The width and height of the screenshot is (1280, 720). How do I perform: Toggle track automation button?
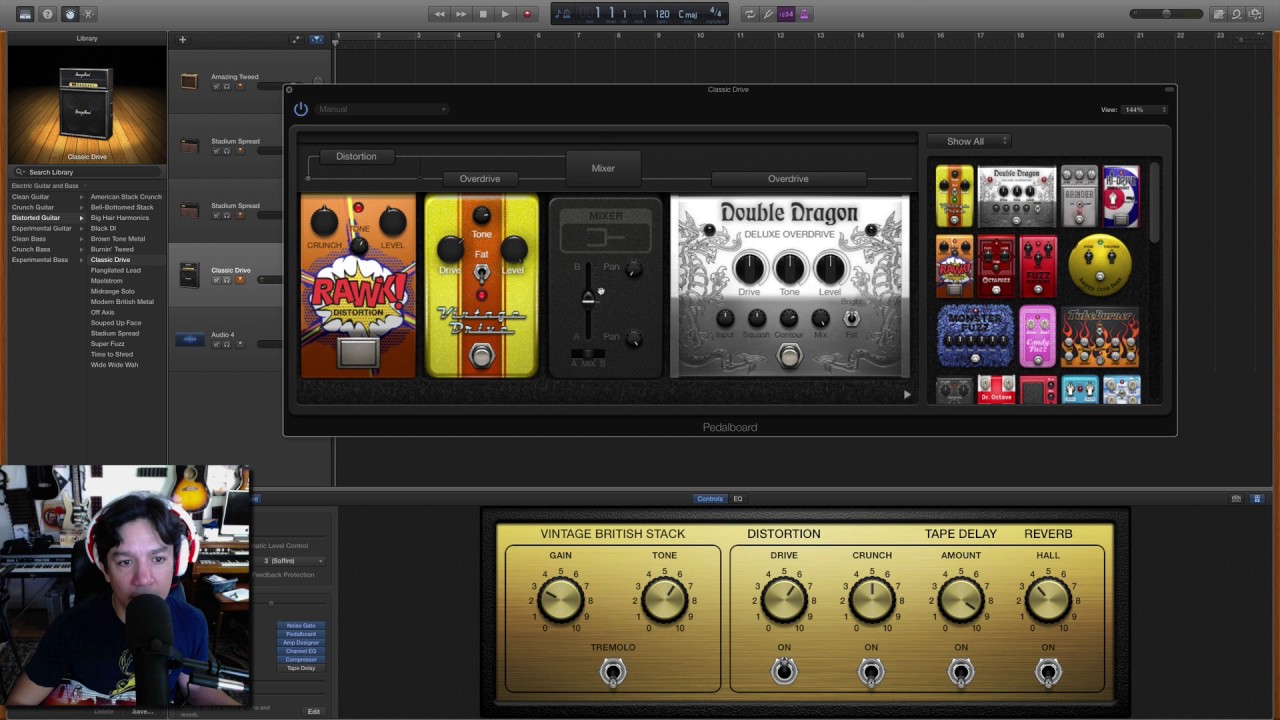pyautogui.click(x=296, y=40)
